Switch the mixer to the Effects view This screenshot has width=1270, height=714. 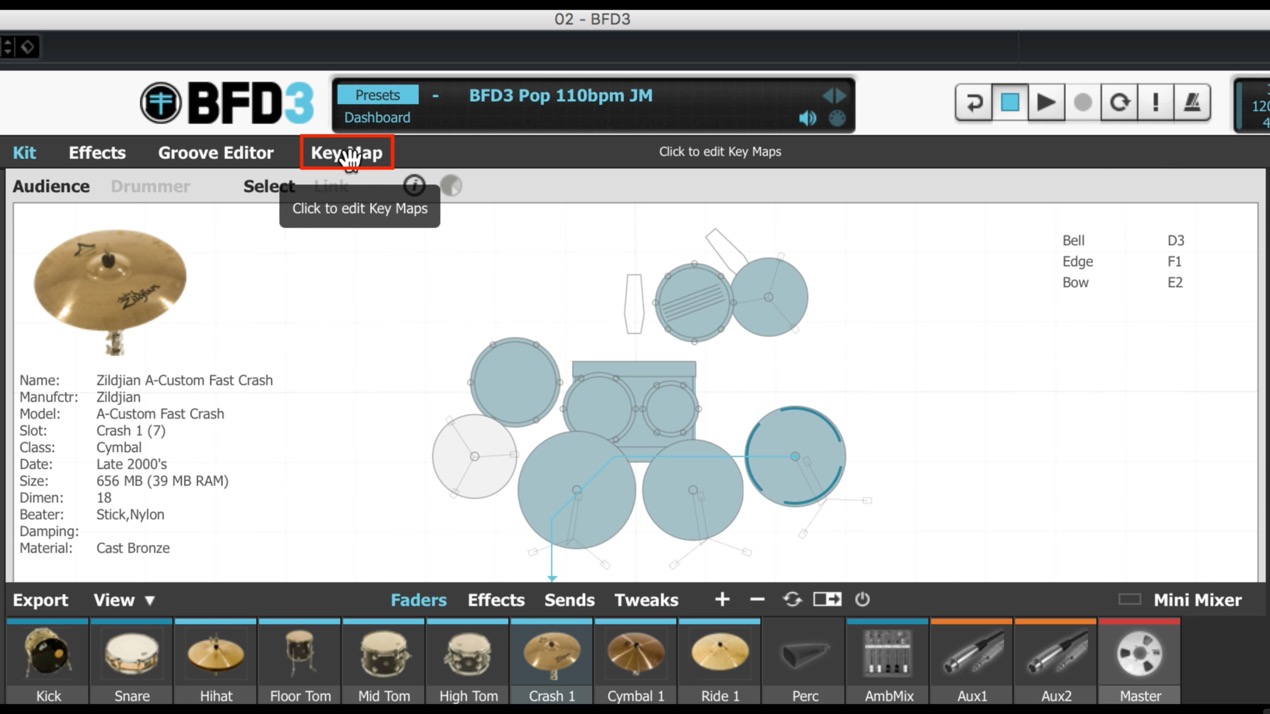point(496,600)
